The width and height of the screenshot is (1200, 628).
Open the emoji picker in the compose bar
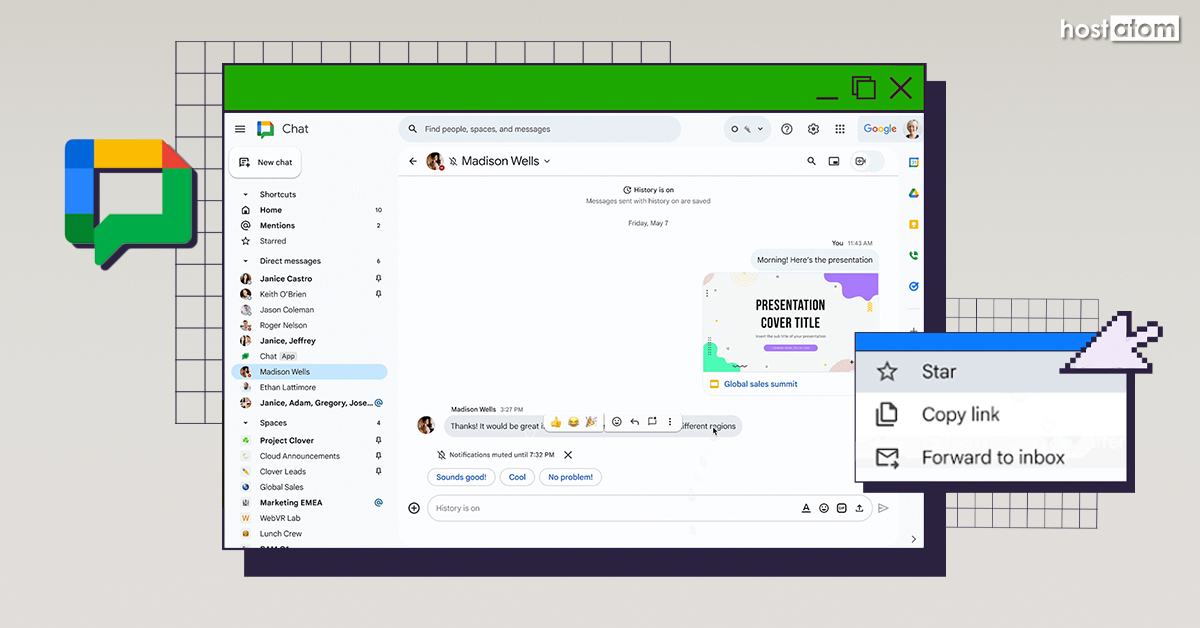823,508
